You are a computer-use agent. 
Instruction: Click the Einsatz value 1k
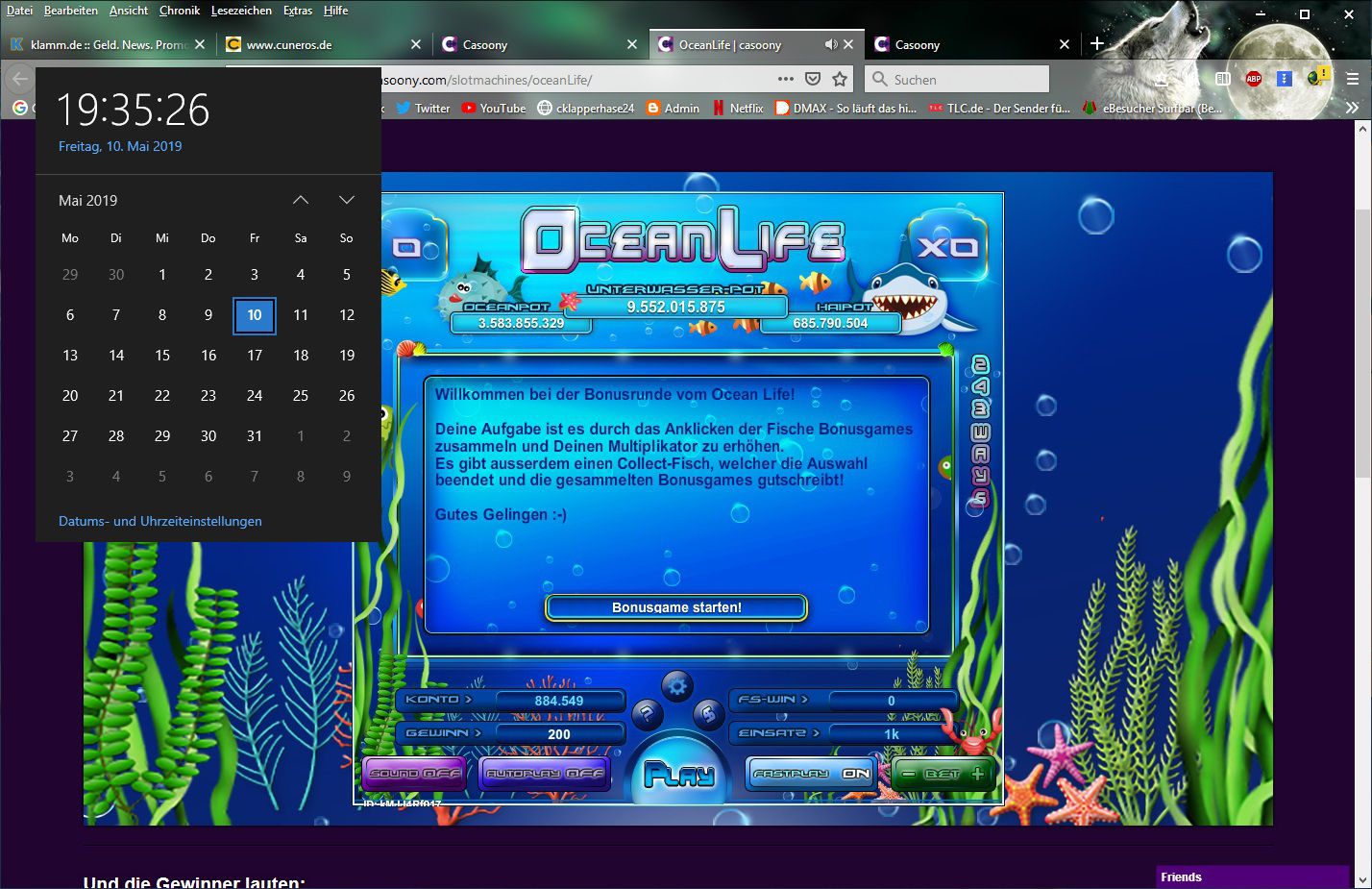coord(892,734)
